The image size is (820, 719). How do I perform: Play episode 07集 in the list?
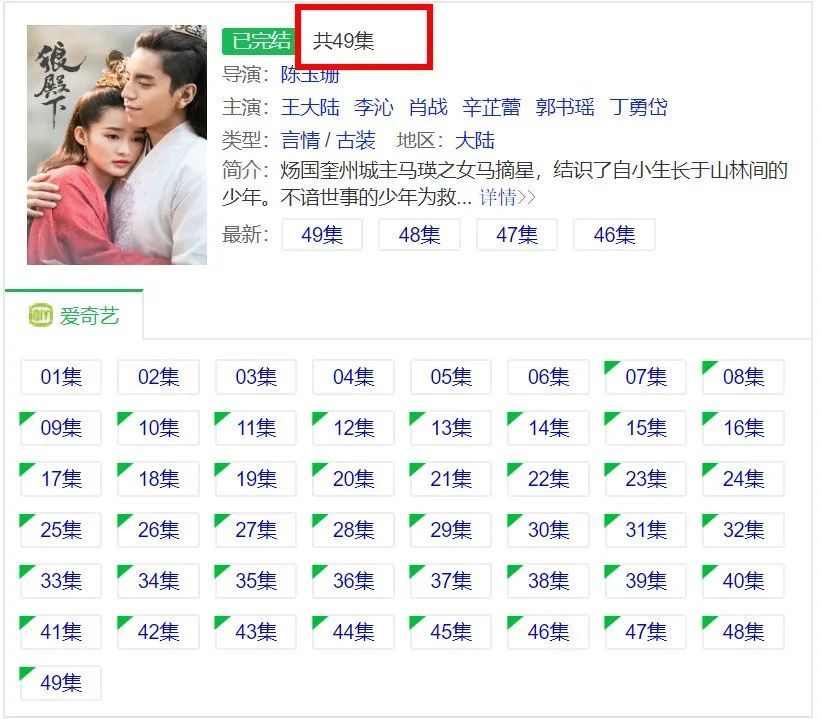click(x=646, y=376)
